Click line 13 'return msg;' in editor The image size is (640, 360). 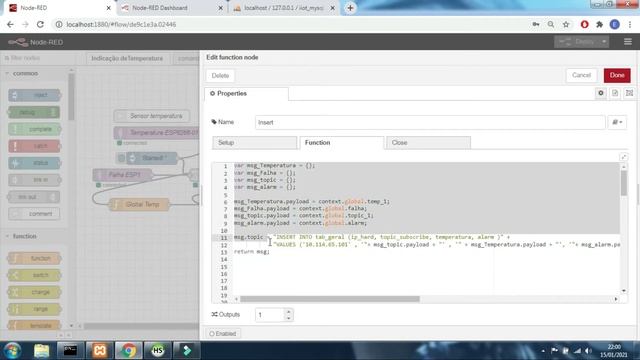[x=251, y=252]
